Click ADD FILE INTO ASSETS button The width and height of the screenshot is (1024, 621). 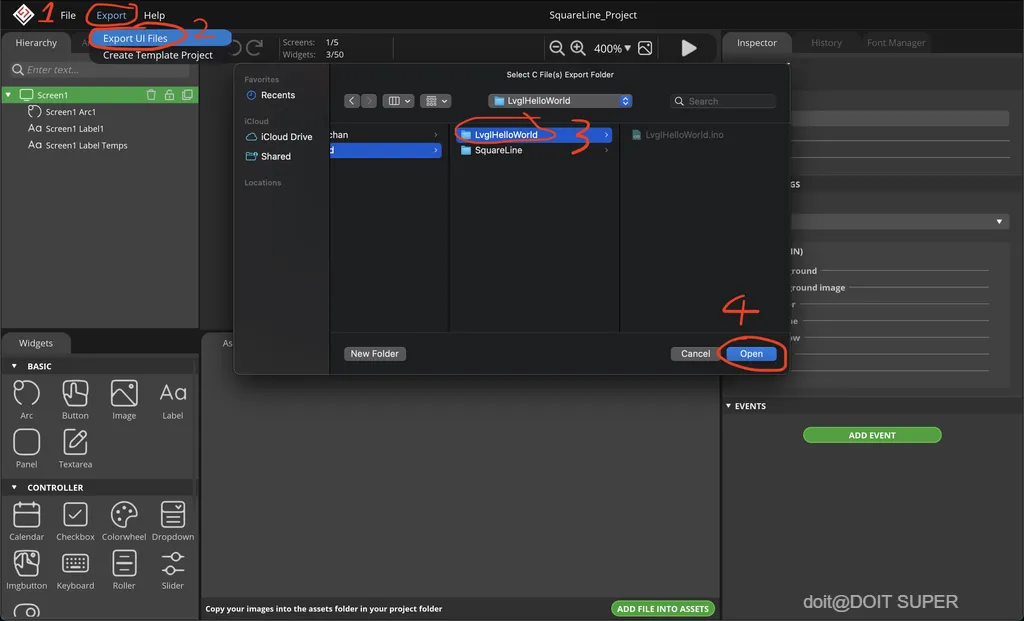[662, 609]
